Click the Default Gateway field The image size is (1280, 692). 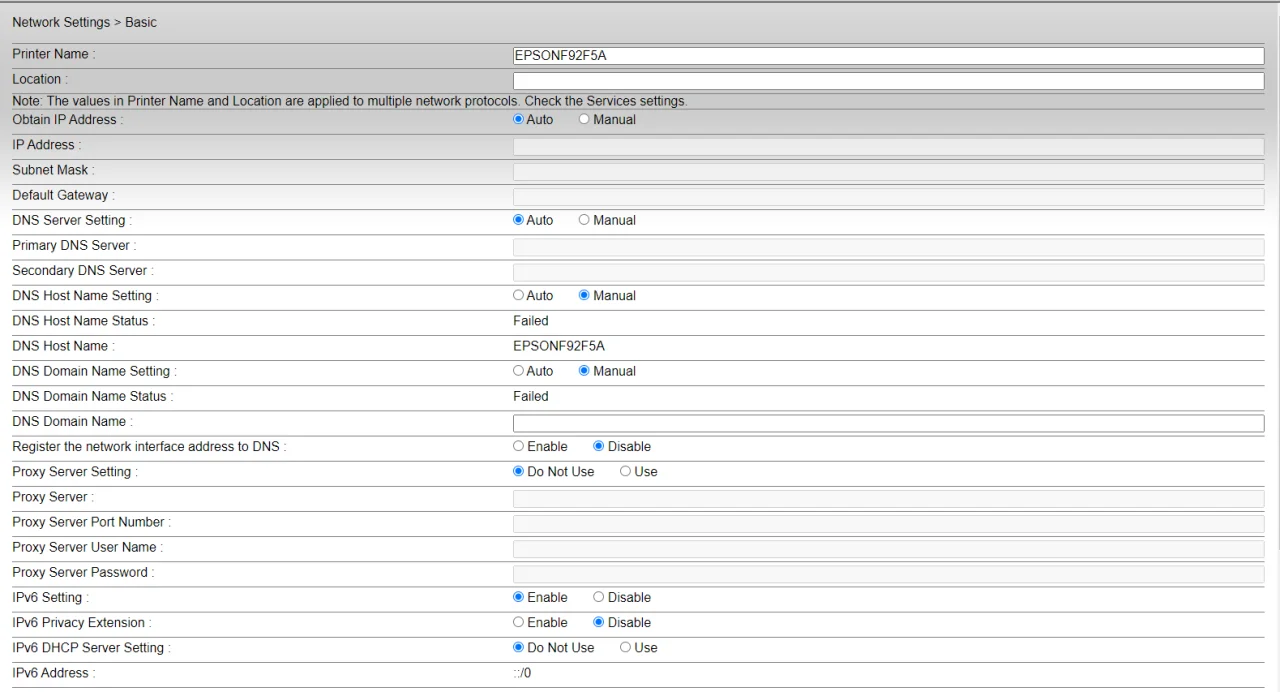click(888, 197)
